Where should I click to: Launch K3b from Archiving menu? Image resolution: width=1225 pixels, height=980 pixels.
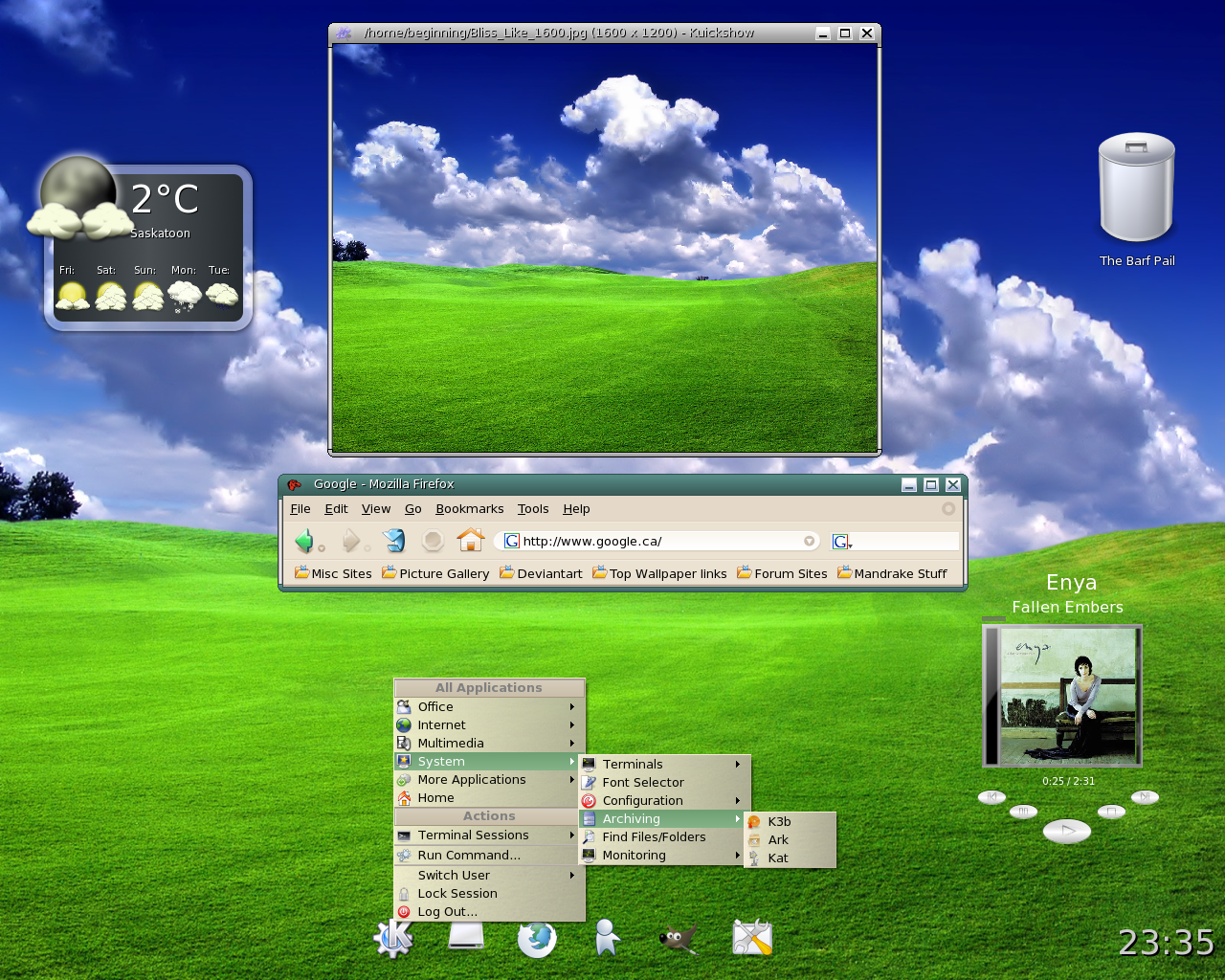791,822
